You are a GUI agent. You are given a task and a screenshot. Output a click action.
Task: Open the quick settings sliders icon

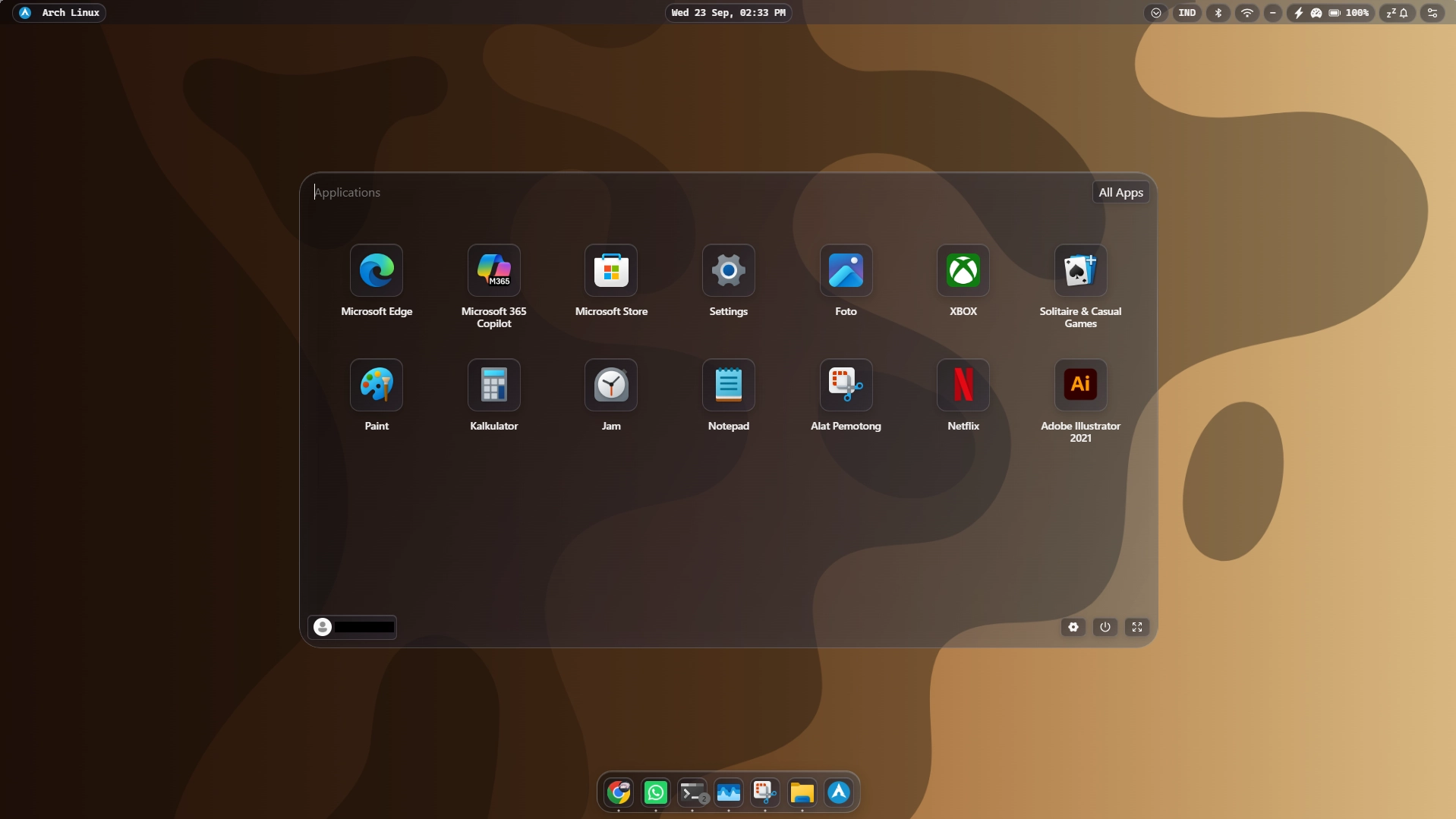1432,13
